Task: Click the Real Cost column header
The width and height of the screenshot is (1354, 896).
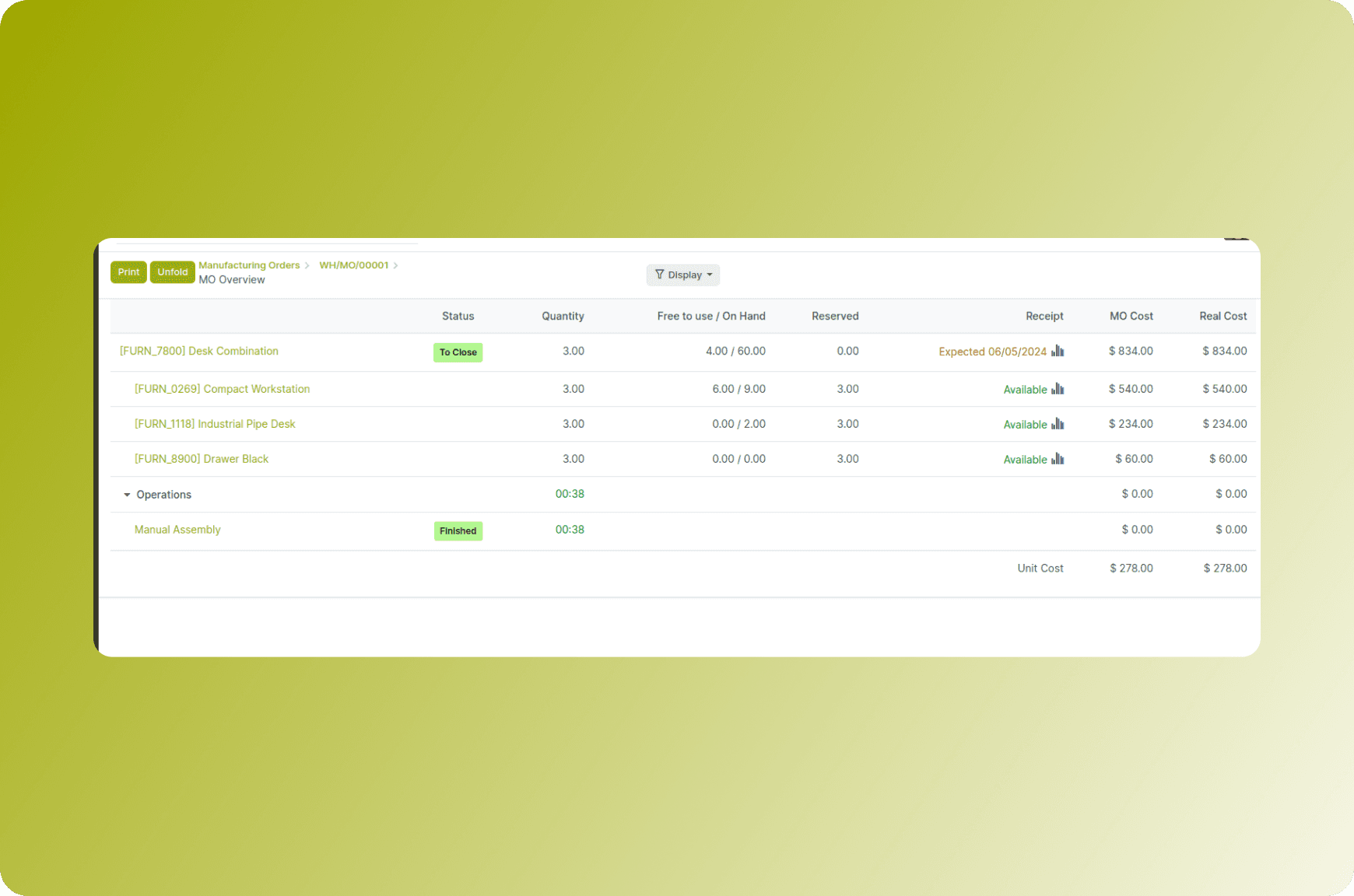Action: tap(1223, 316)
